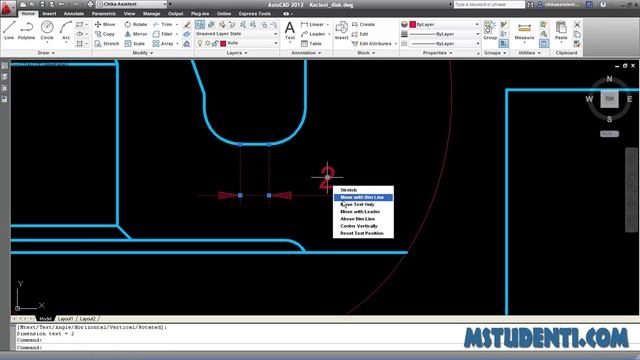The height and width of the screenshot is (360, 640).
Task: Activate the Rotate tool
Action: tap(136, 24)
